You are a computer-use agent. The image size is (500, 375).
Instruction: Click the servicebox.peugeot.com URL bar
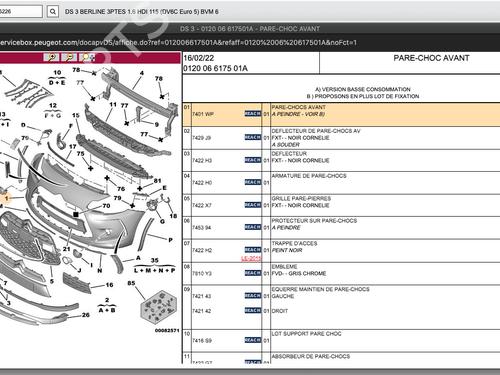pos(178,43)
